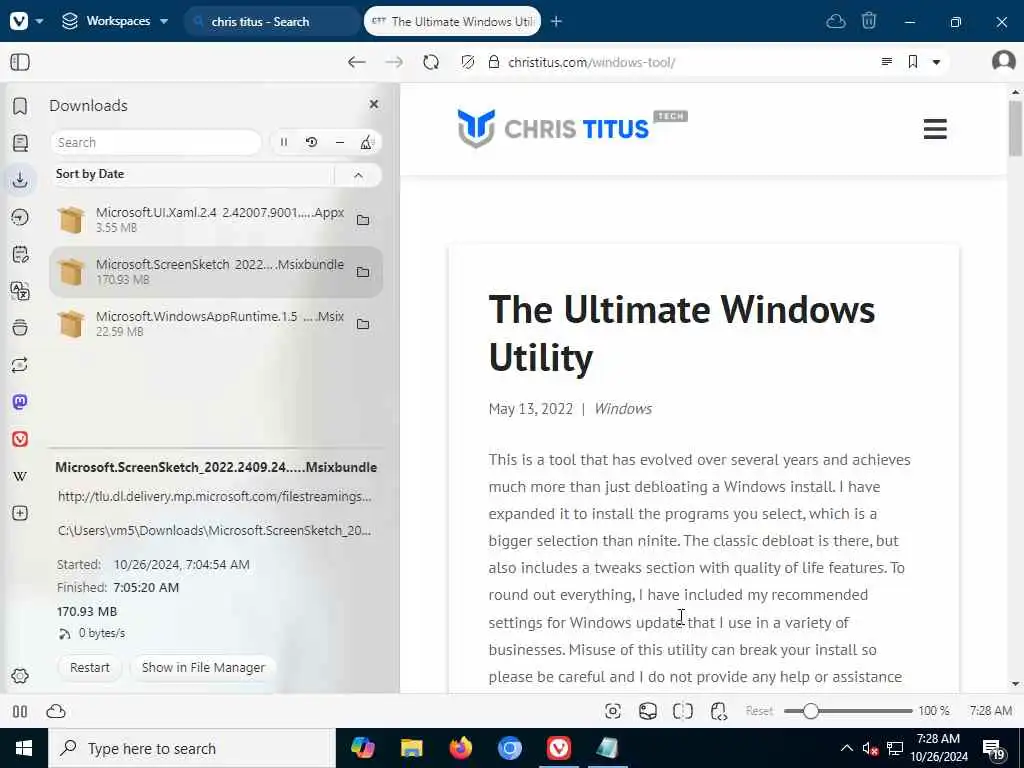
Task: Select the Microsoft.UI.Xaml.2.4 download
Action: coord(216,219)
